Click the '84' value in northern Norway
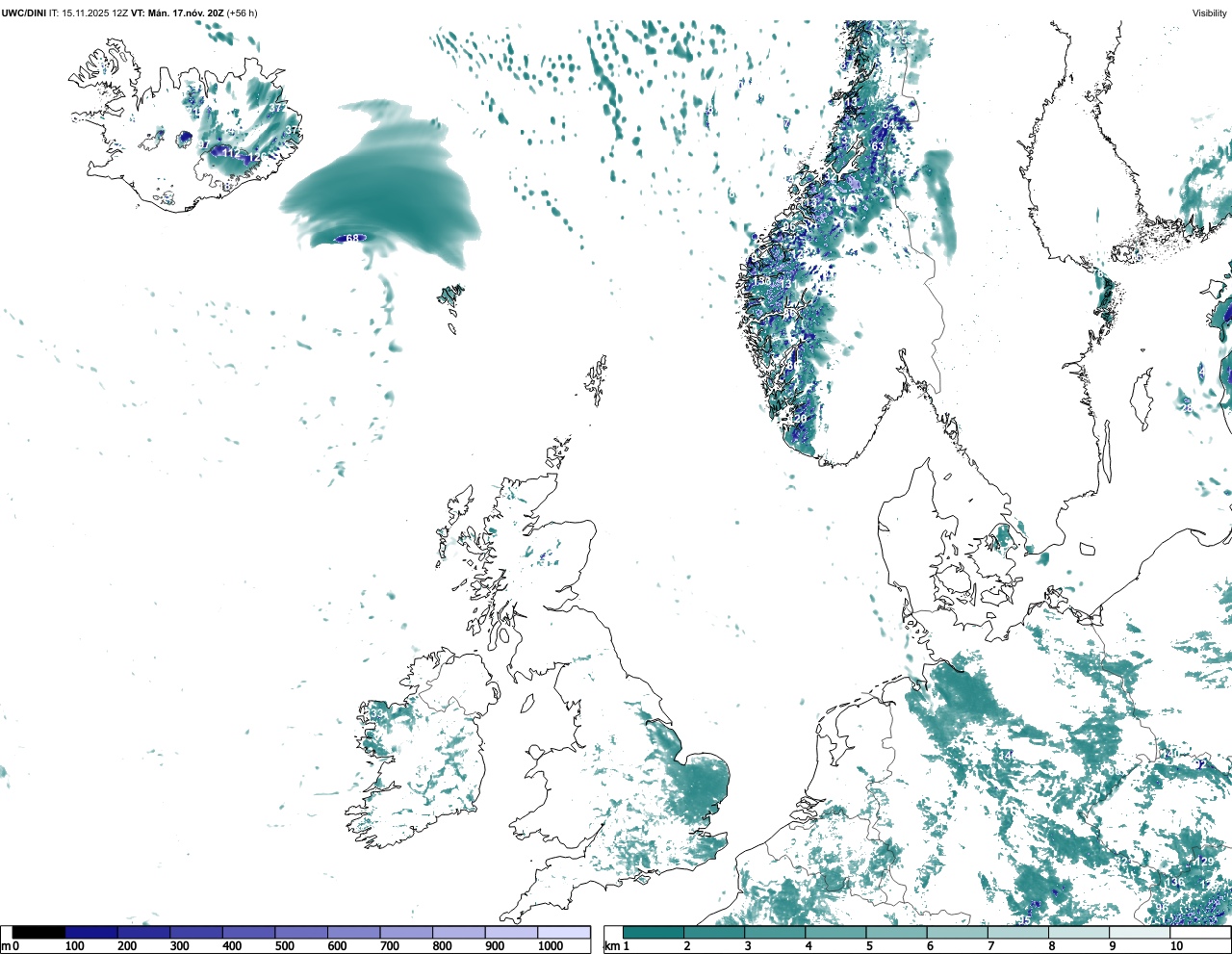The image size is (1232, 954). (888, 125)
